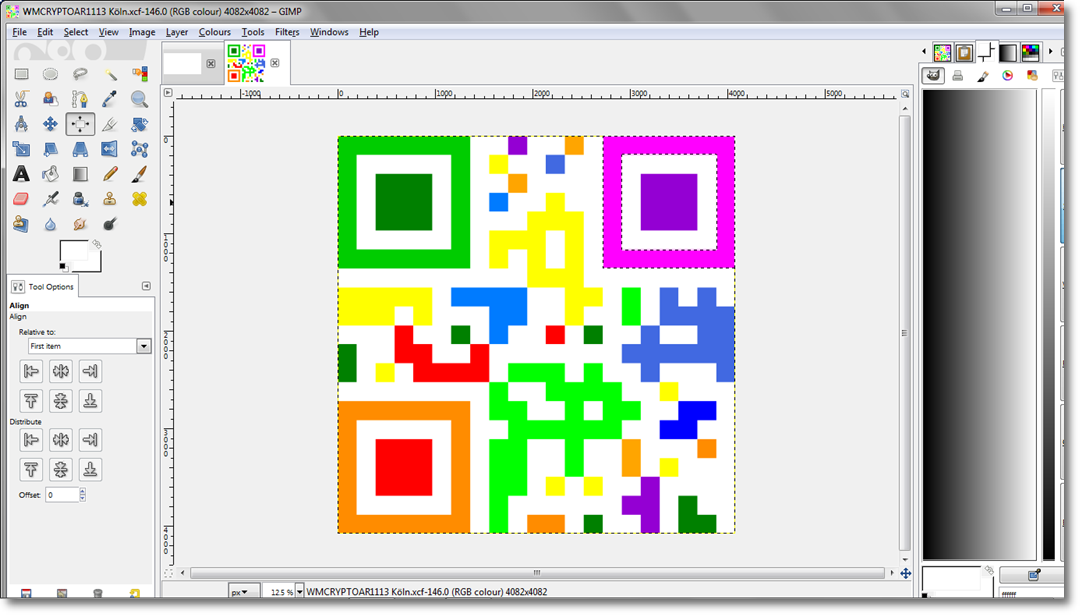Align right edge of target
This screenshot has height=615, width=1080.
(90, 371)
